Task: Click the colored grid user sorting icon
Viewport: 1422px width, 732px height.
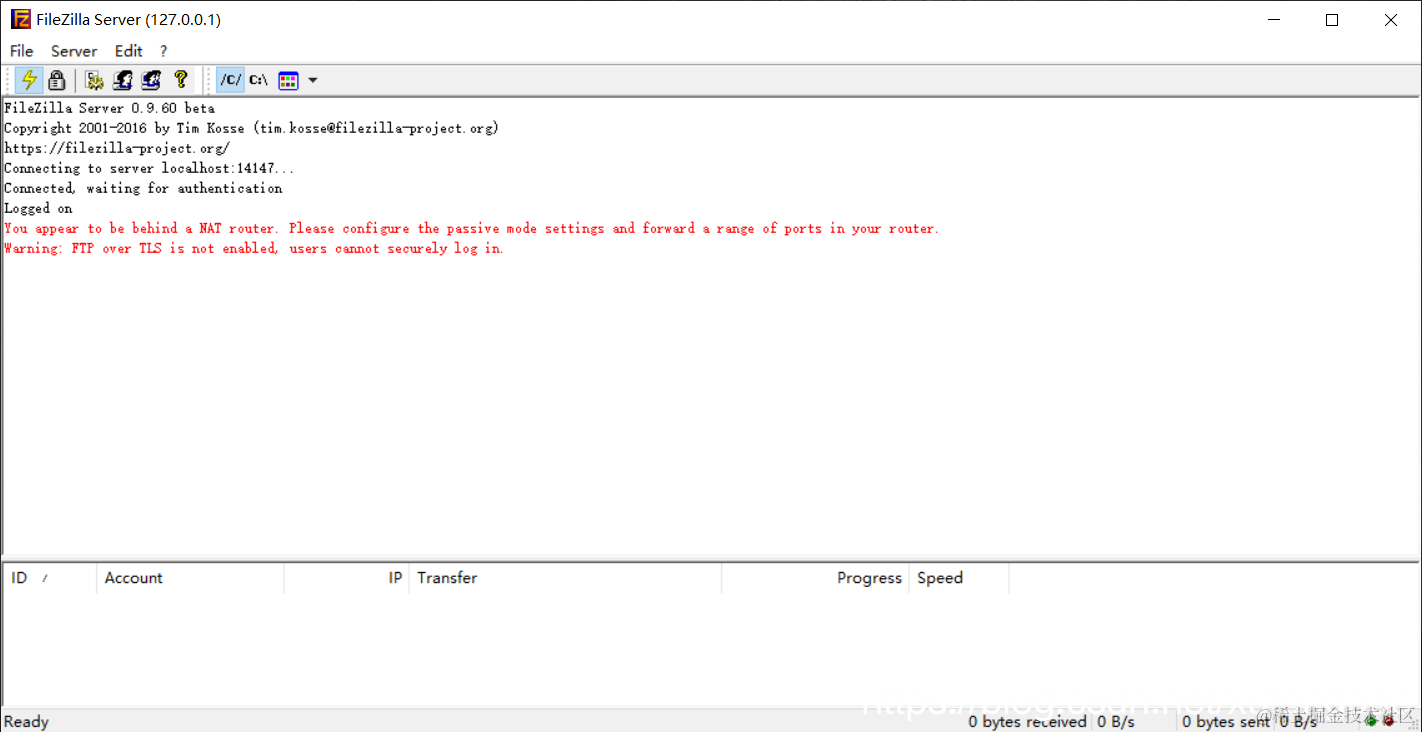Action: [x=288, y=80]
